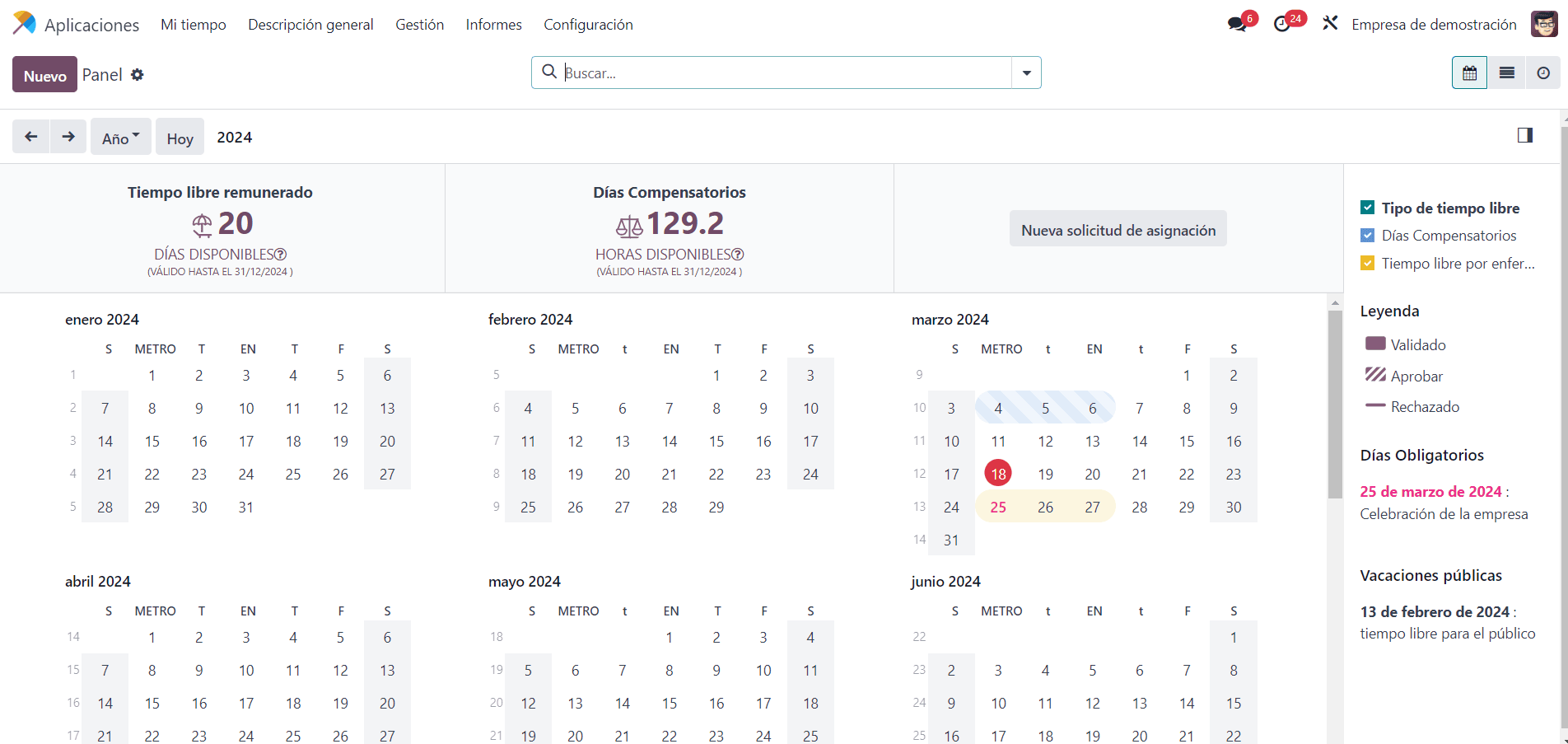Open the activities clock icon with 24 badge
Viewport: 1568px width, 744px height.
click(1282, 24)
